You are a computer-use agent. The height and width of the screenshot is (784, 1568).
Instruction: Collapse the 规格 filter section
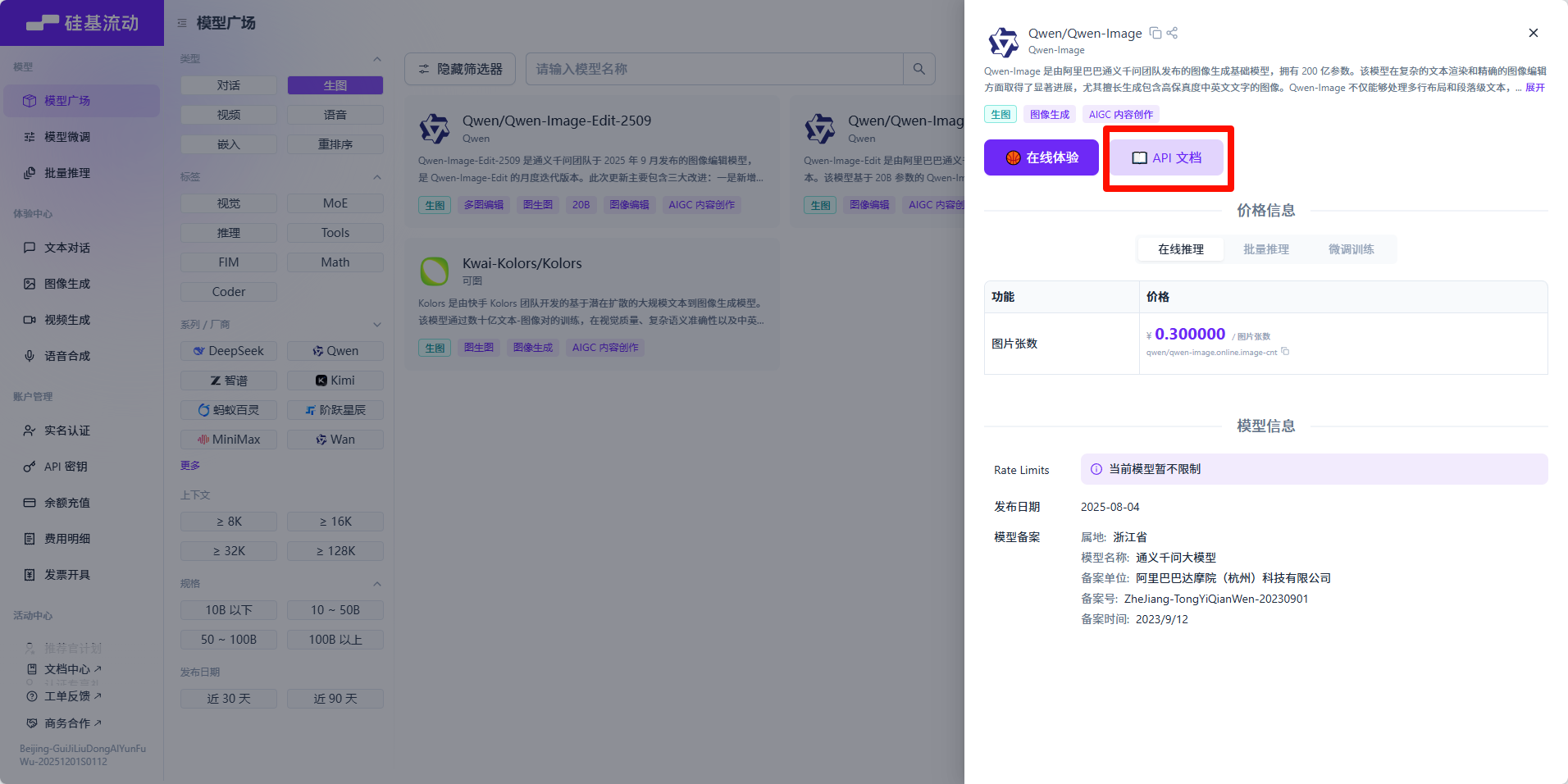click(x=377, y=584)
